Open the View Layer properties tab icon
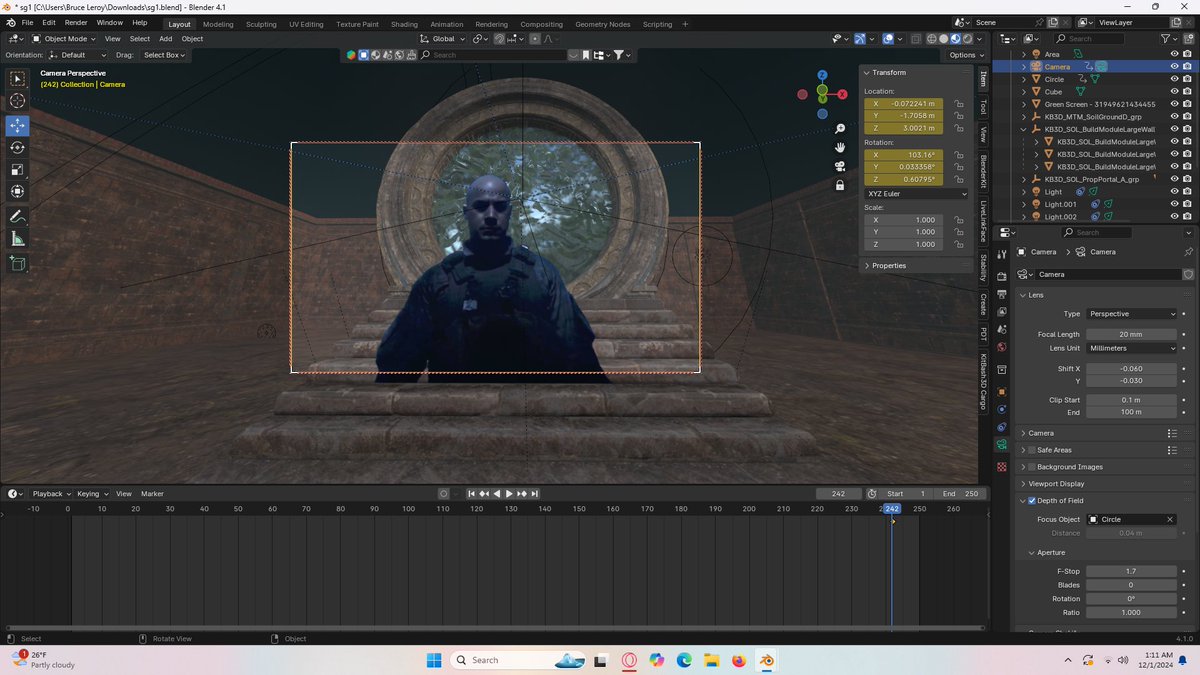Image resolution: width=1200 pixels, height=675 pixels. click(1002, 311)
